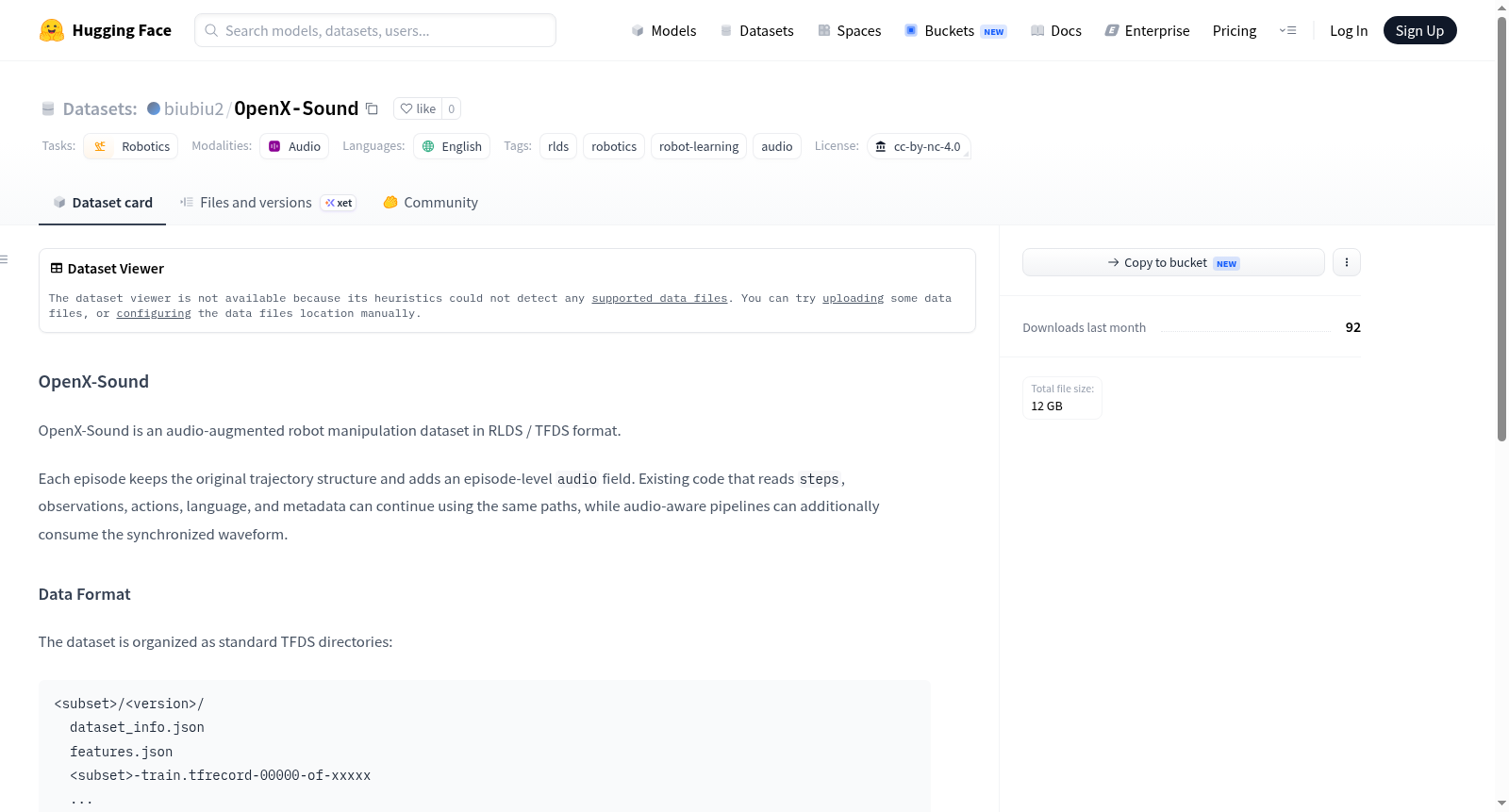Open the Pricing page
Viewport: 1509px width, 812px height.
tap(1235, 30)
